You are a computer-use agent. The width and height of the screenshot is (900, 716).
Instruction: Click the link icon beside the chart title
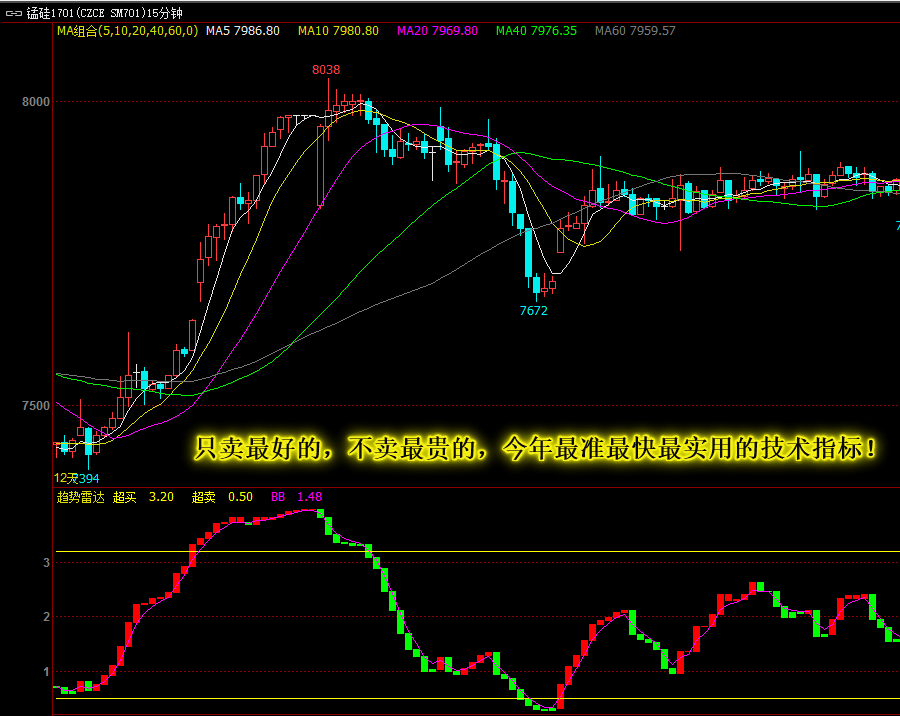pos(14,13)
